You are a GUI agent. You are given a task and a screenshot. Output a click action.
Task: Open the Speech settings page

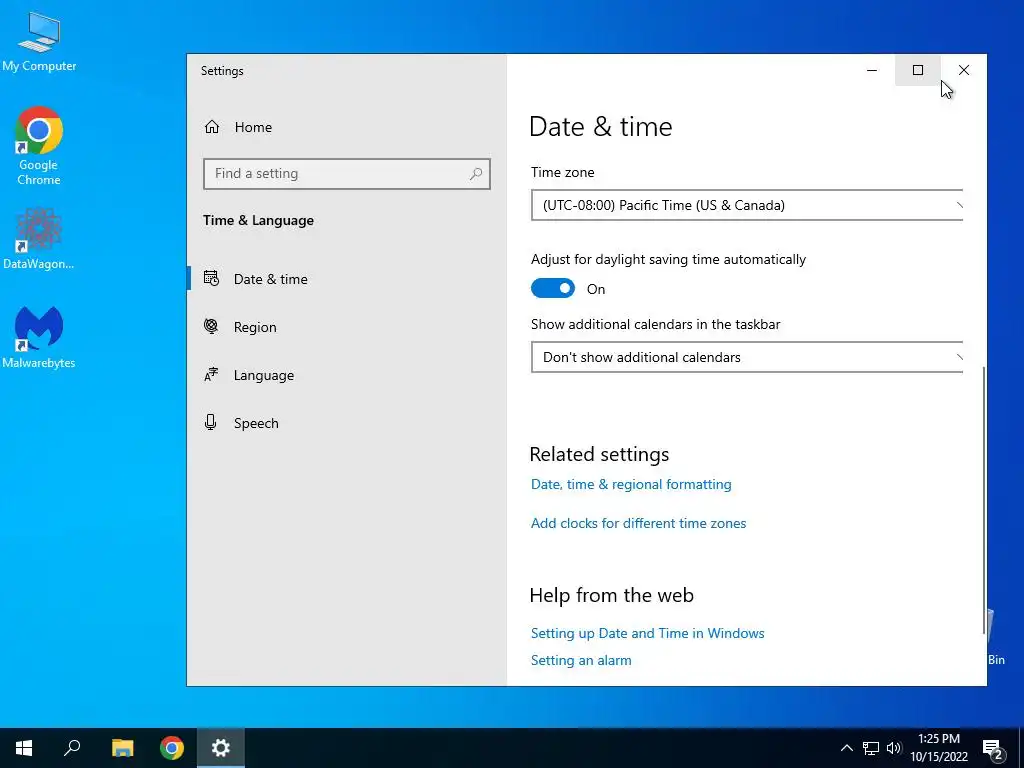(347, 423)
